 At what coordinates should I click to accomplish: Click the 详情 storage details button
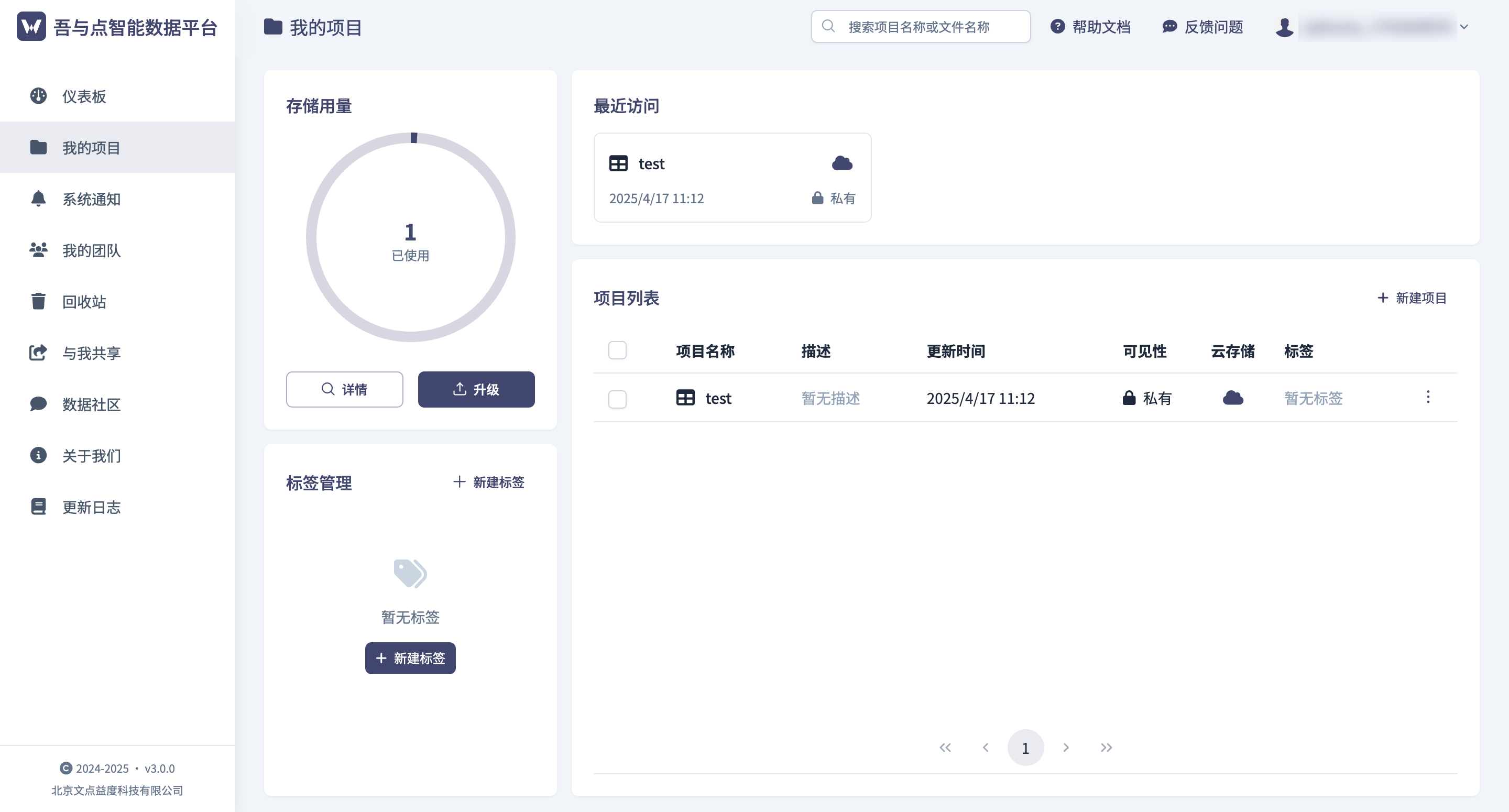344,389
